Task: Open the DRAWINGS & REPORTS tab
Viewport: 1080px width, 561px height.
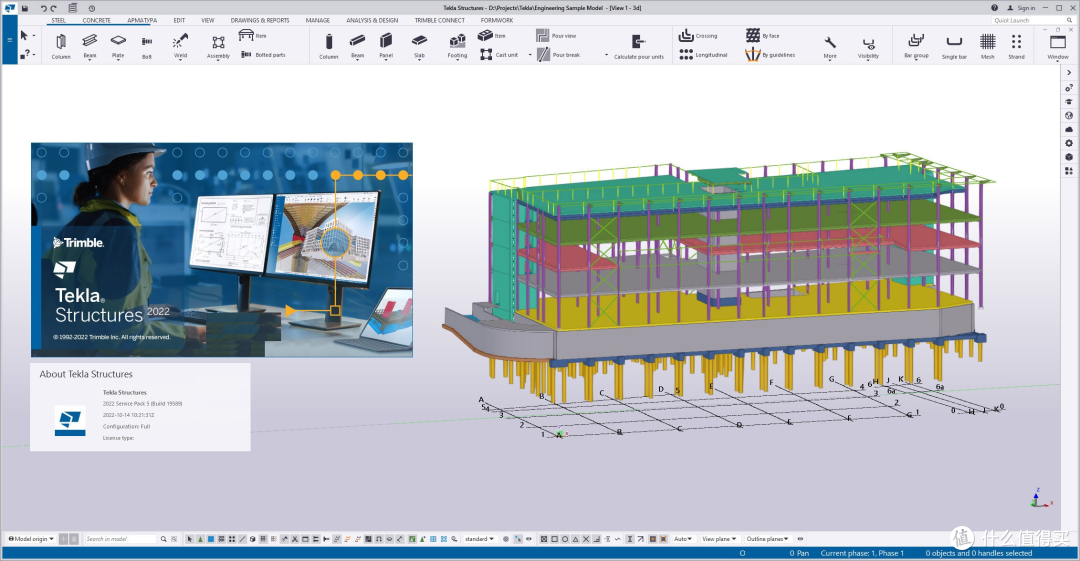Action: click(x=260, y=21)
